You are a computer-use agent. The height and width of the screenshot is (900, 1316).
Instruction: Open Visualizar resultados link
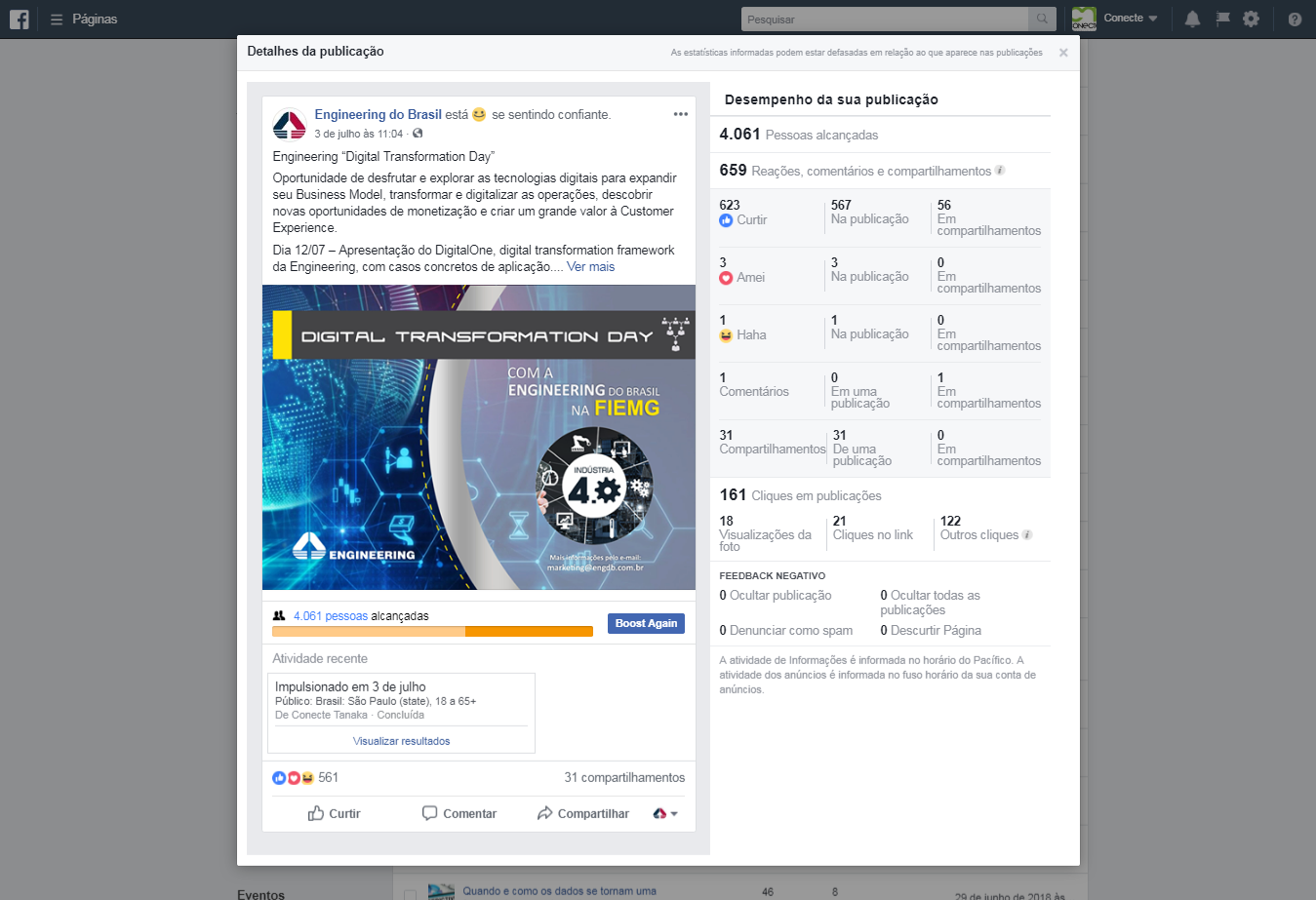pyautogui.click(x=401, y=741)
